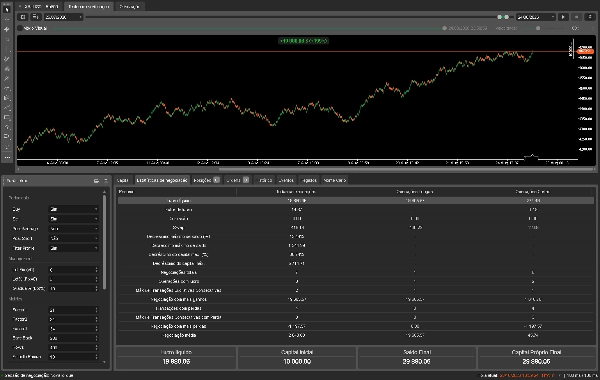Open the second dropdown in the parameters list

tap(73, 219)
